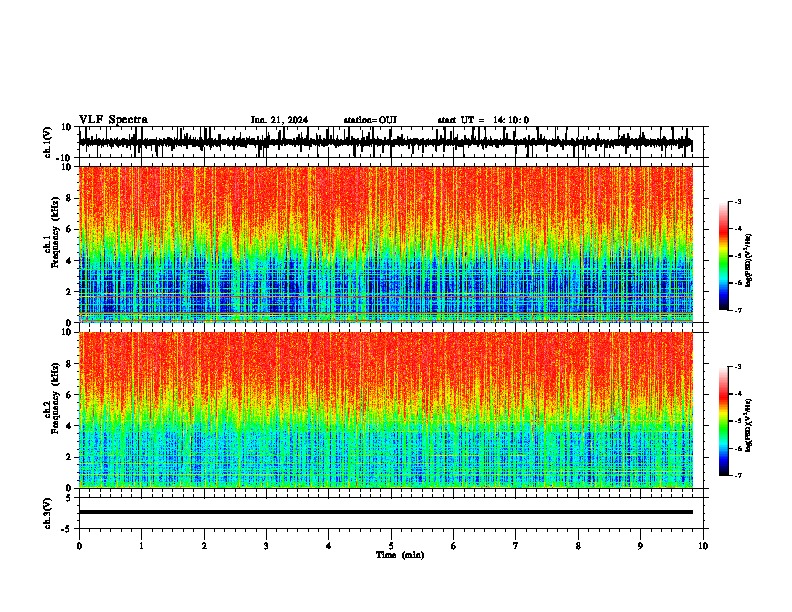Click the 'ch.3(V)' axis label
Viewport: 792px width, 612px height.
pyautogui.click(x=48, y=513)
